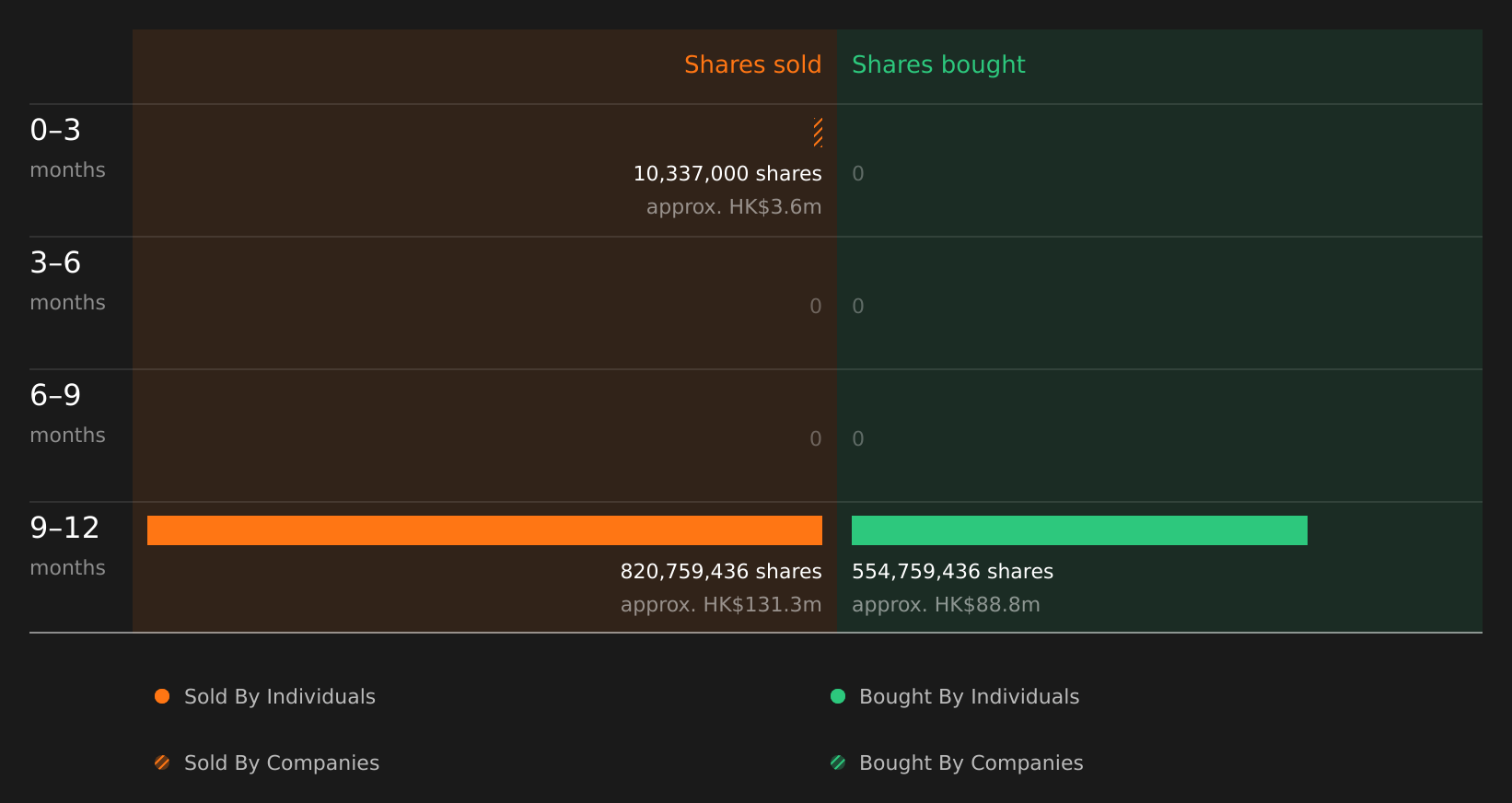Screen dimensions: 1512x803
Task: Click the 554,759,436 shares value
Action: point(952,572)
